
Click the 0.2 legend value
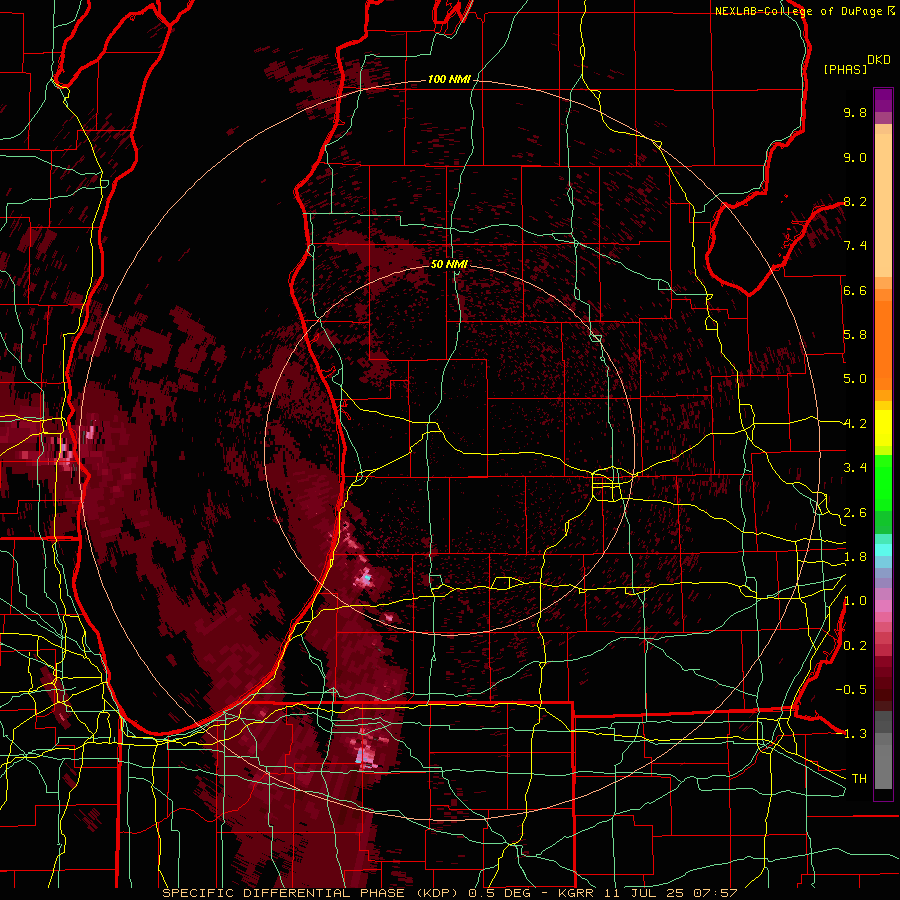click(855, 646)
